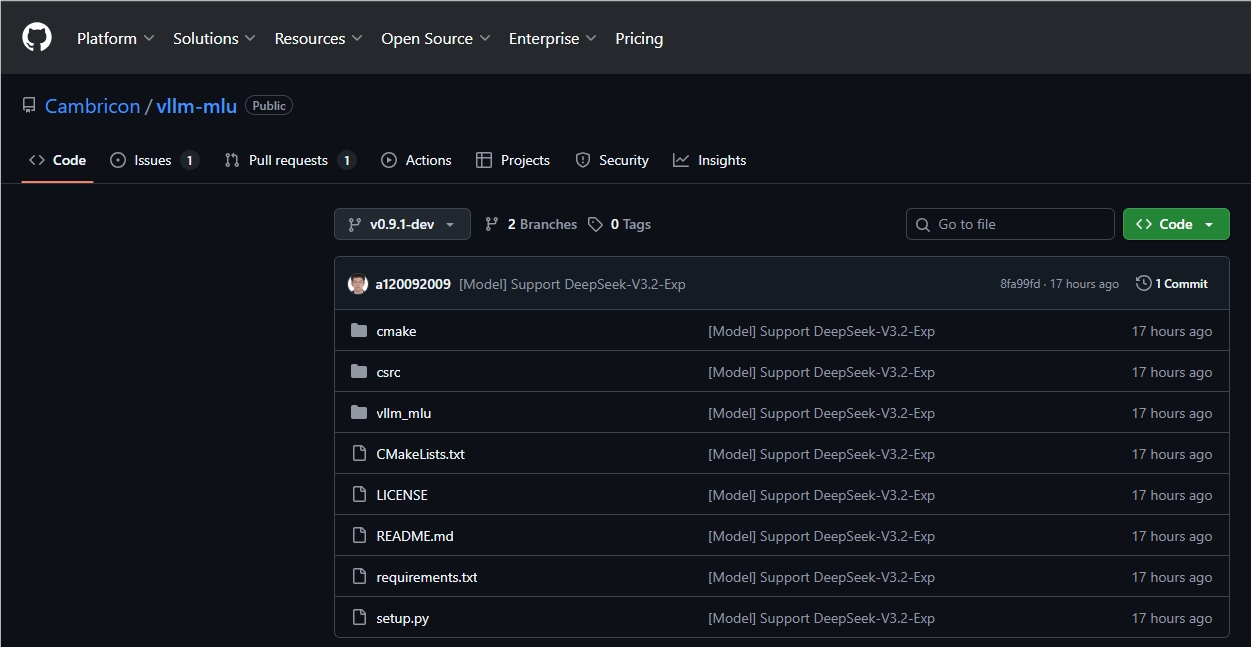Click the commit history clock icon

(x=1144, y=284)
